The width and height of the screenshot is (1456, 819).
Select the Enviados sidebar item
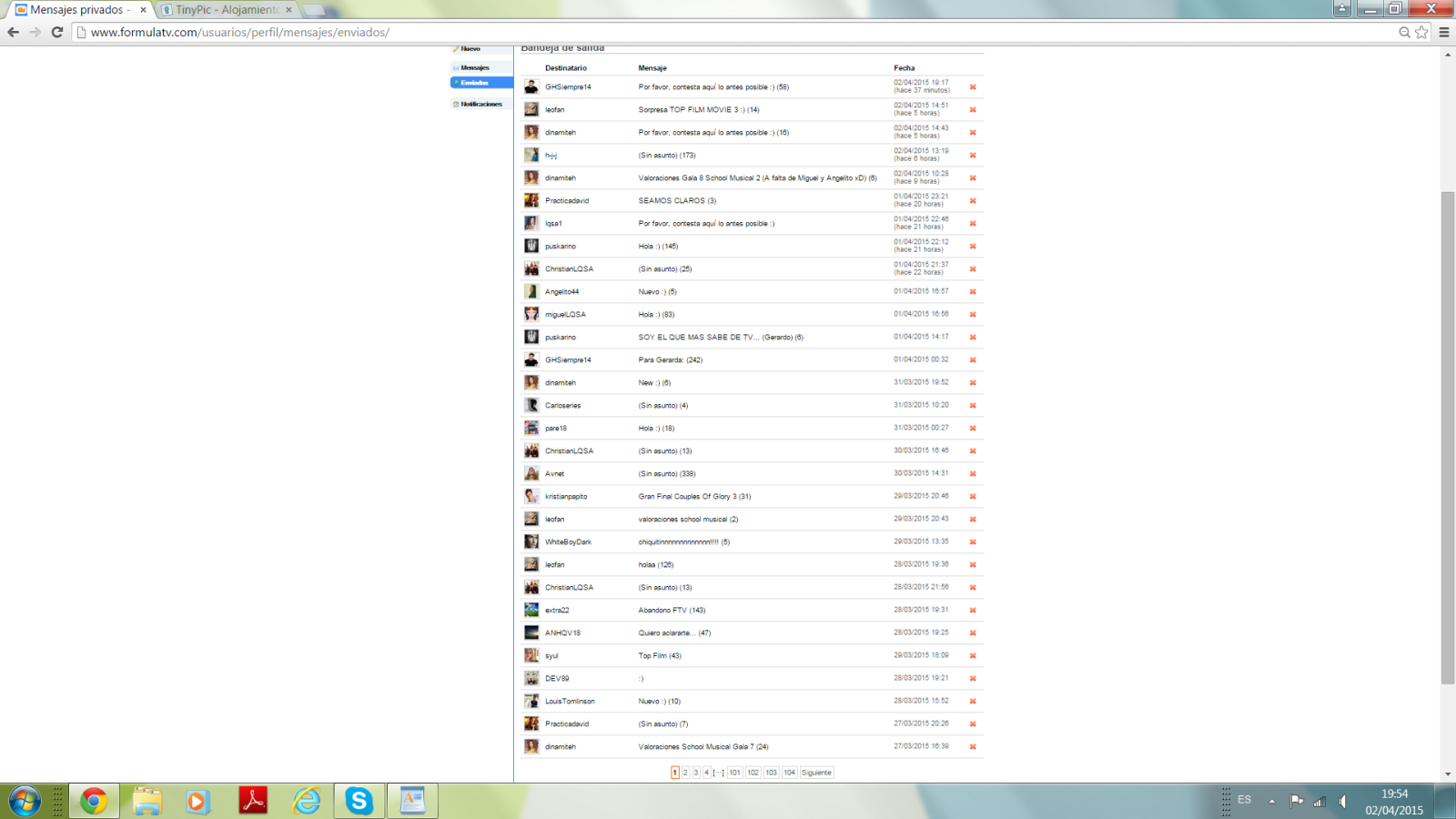coord(481,83)
